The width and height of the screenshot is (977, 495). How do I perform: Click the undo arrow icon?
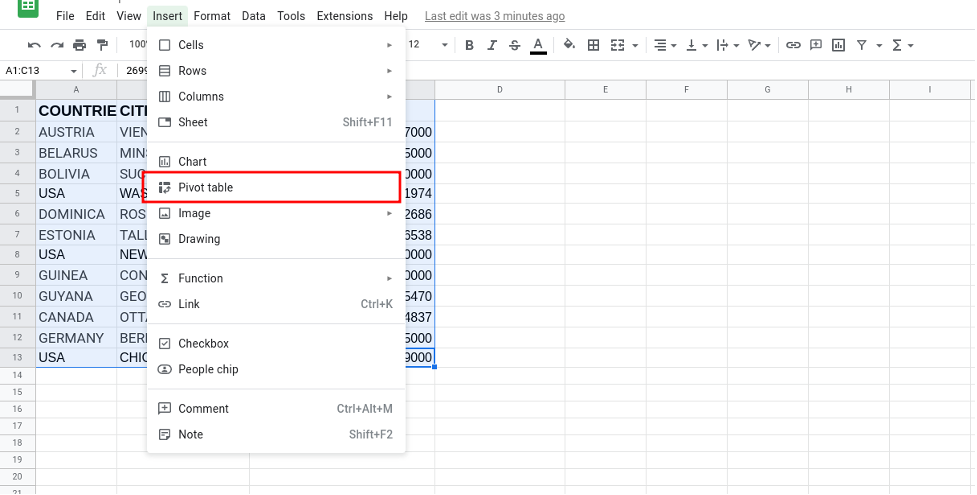click(34, 45)
